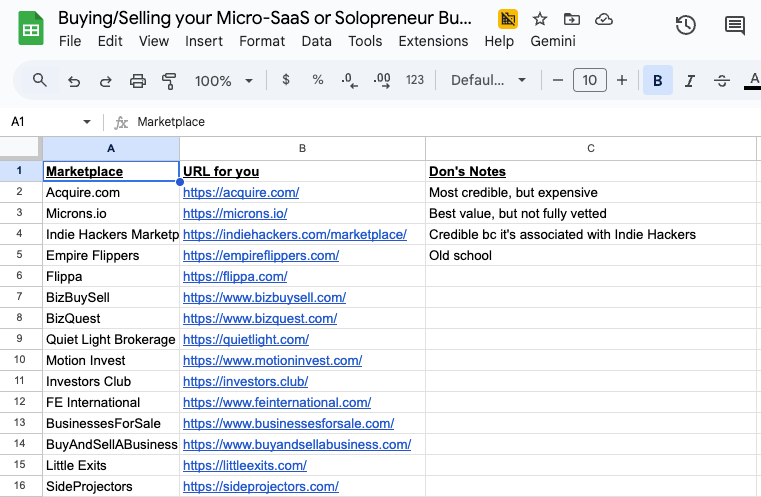Open the font family dropdown
This screenshot has height=497, width=761.
(x=488, y=80)
